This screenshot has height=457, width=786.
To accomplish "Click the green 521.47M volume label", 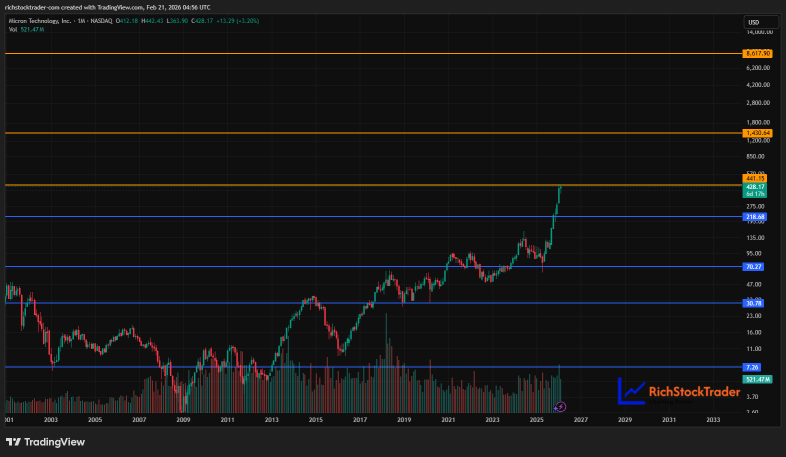I will coord(757,379).
